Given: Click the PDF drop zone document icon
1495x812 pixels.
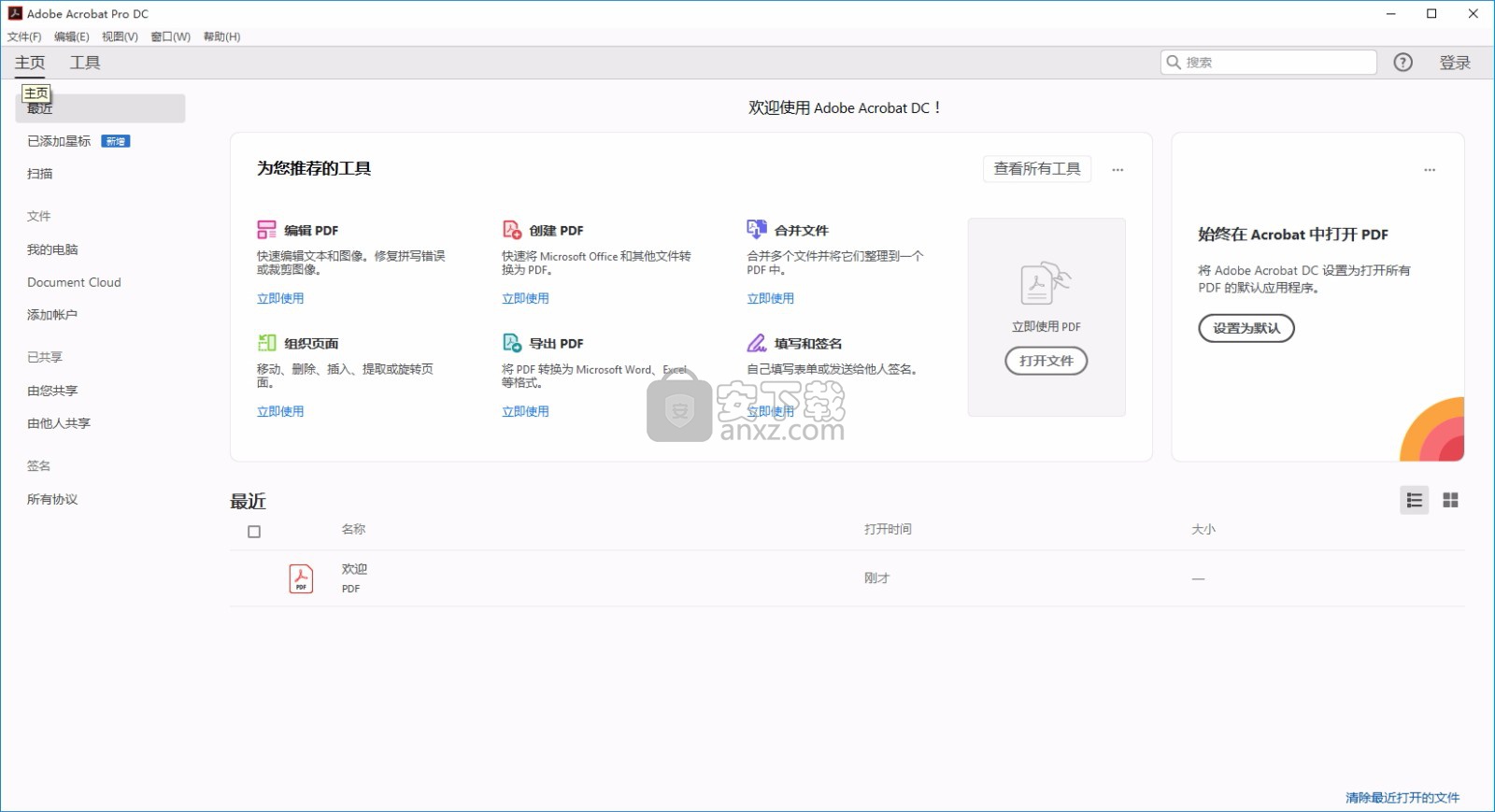Looking at the screenshot, I should tap(1046, 284).
